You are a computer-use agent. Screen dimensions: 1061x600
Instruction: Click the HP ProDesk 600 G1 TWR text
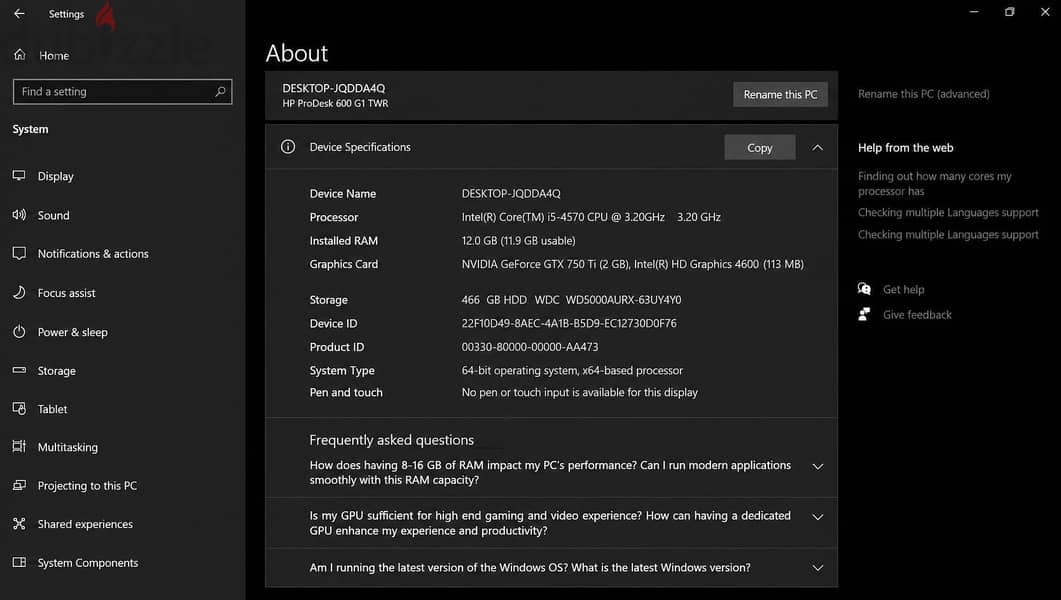coord(335,103)
